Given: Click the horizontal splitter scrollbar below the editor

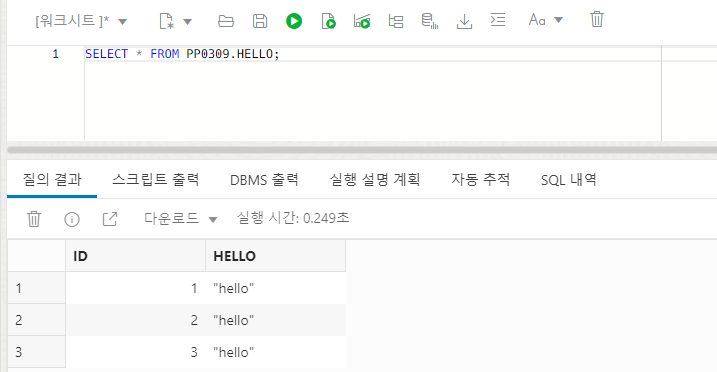Looking at the screenshot, I should pos(362,150).
